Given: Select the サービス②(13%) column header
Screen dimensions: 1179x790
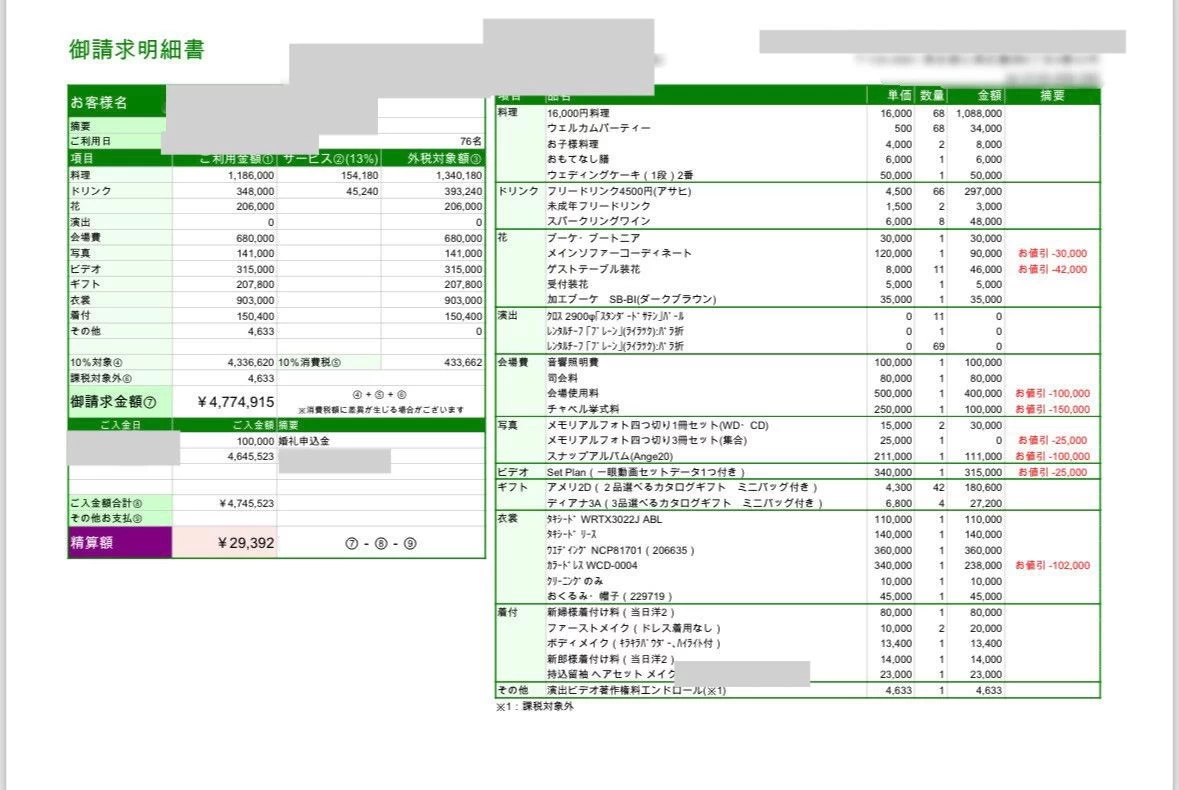Looking at the screenshot, I should (328, 159).
